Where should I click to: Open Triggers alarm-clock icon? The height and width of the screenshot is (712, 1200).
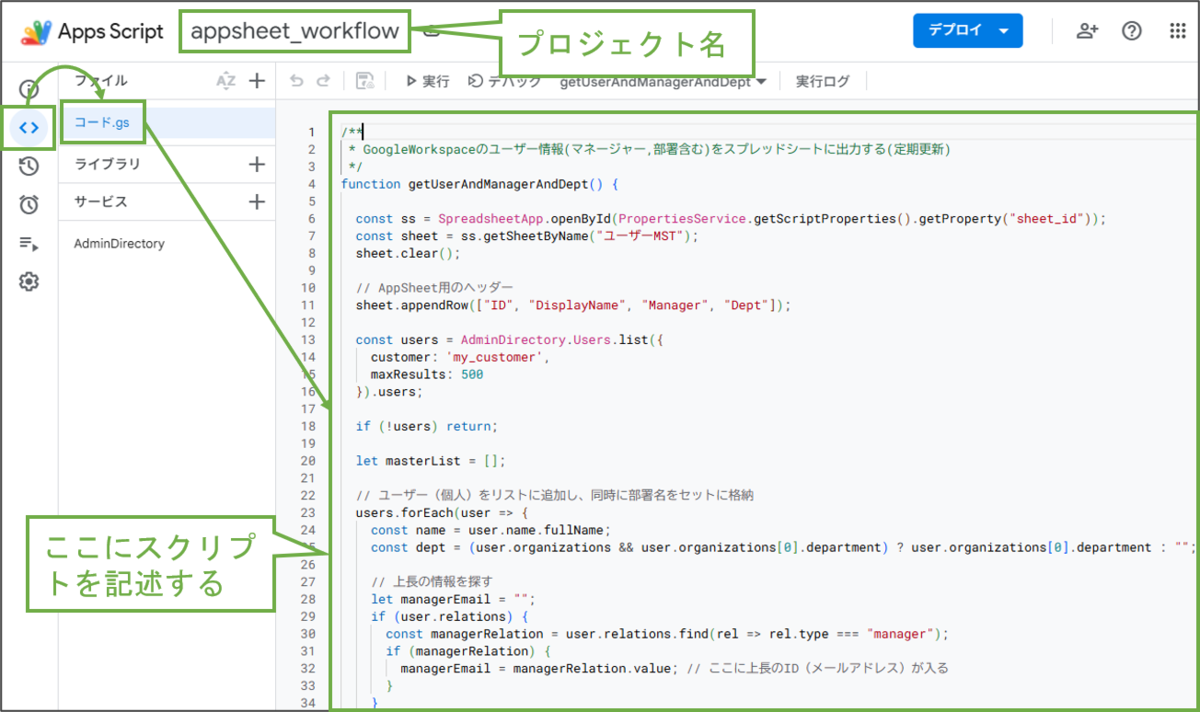(29, 205)
